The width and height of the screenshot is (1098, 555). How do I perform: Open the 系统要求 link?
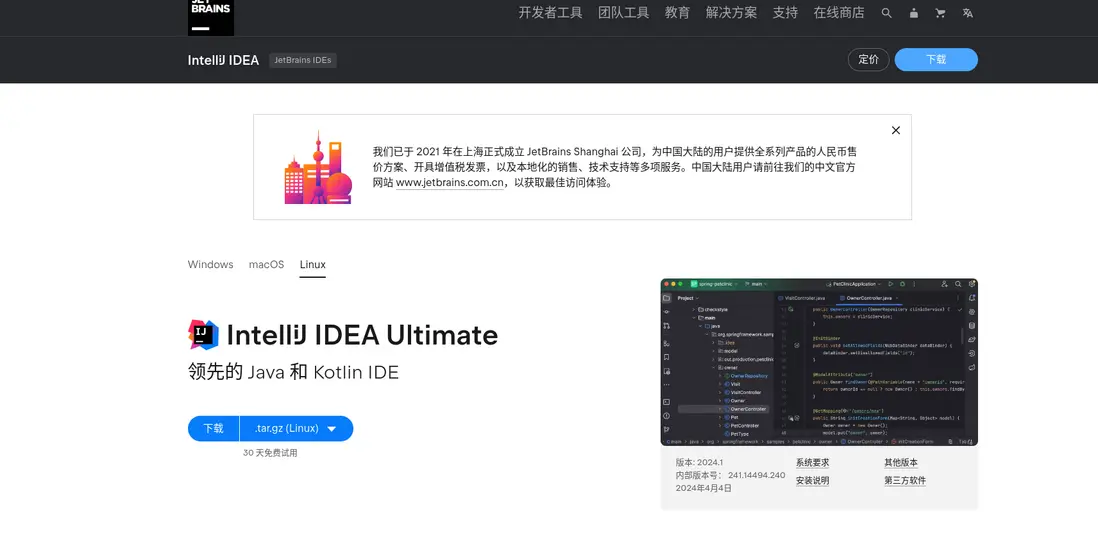tap(812, 463)
